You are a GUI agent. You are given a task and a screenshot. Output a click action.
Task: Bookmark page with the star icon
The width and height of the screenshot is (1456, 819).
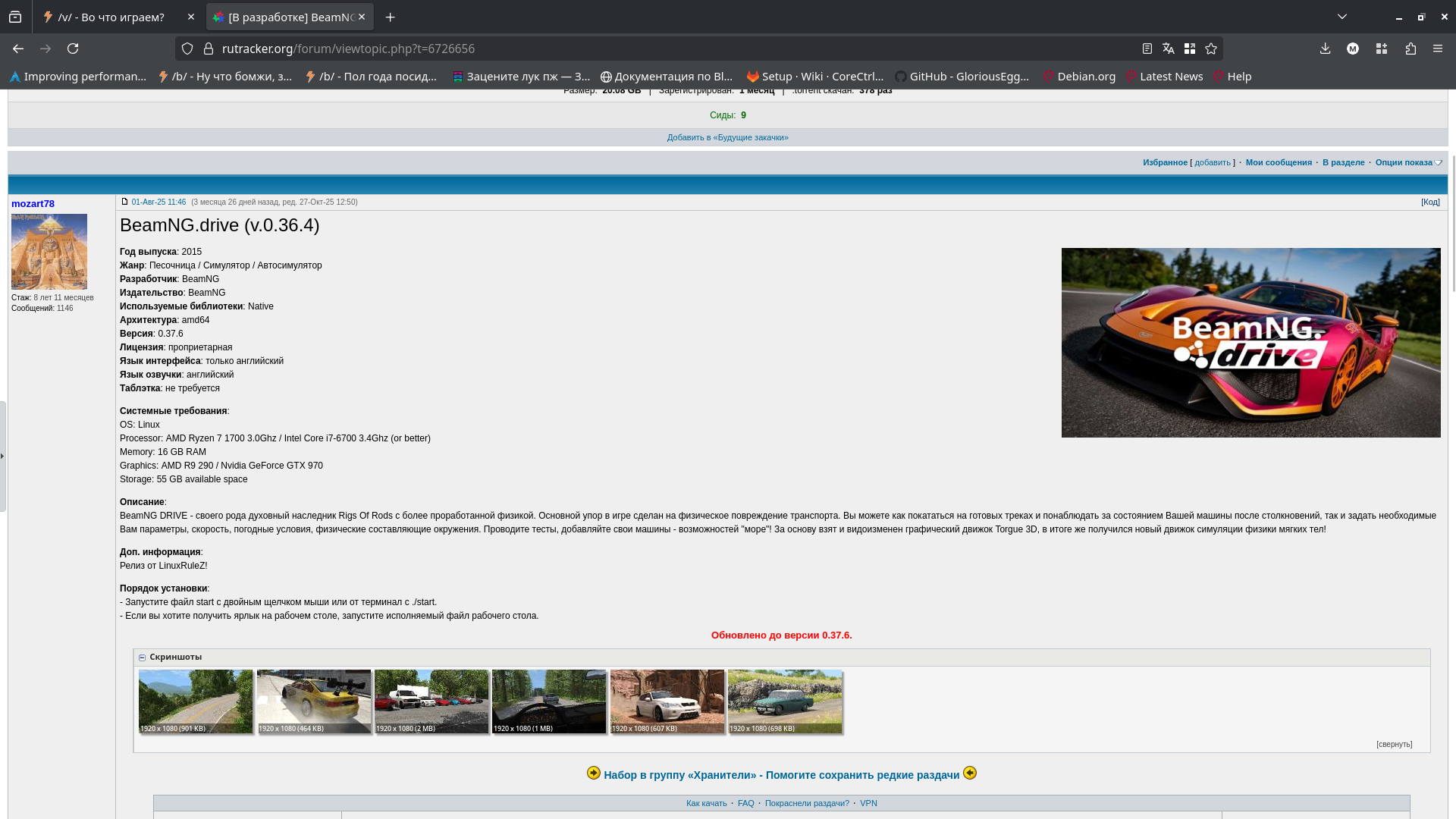pos(1211,49)
